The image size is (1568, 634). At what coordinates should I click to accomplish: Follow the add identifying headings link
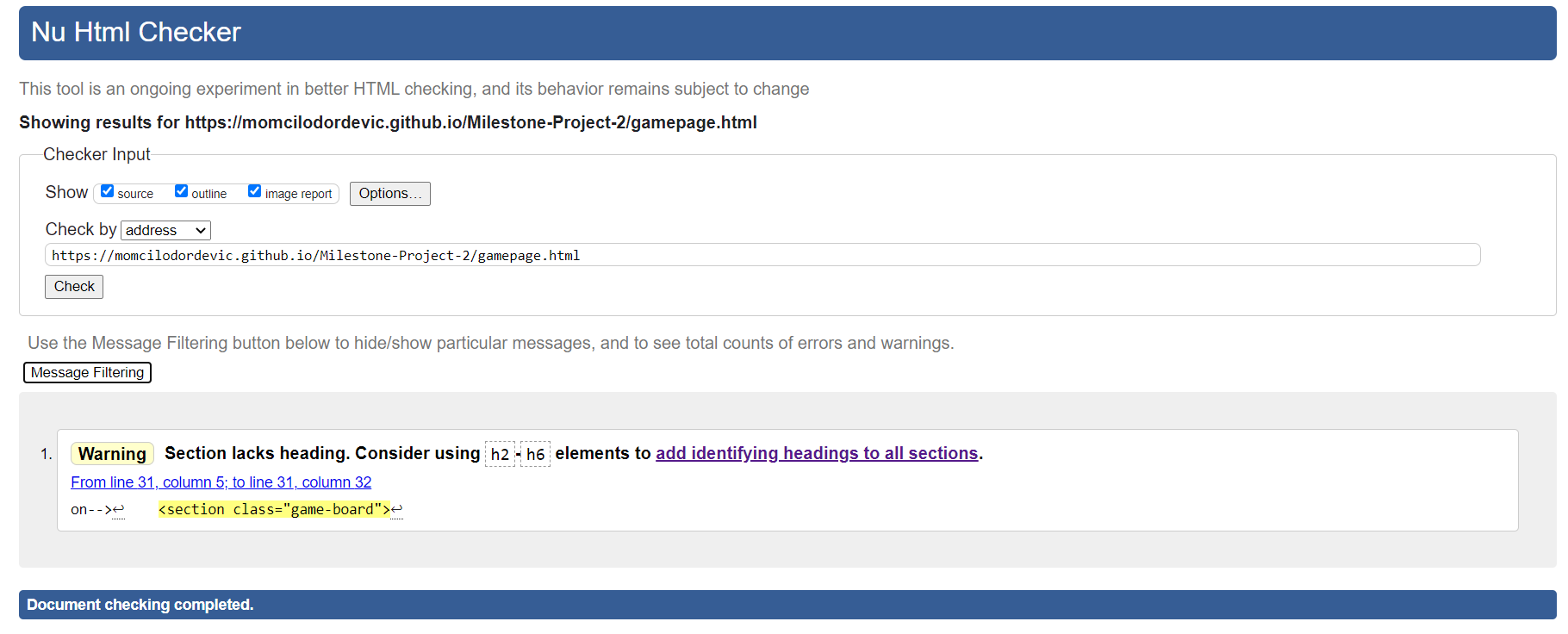coord(817,453)
